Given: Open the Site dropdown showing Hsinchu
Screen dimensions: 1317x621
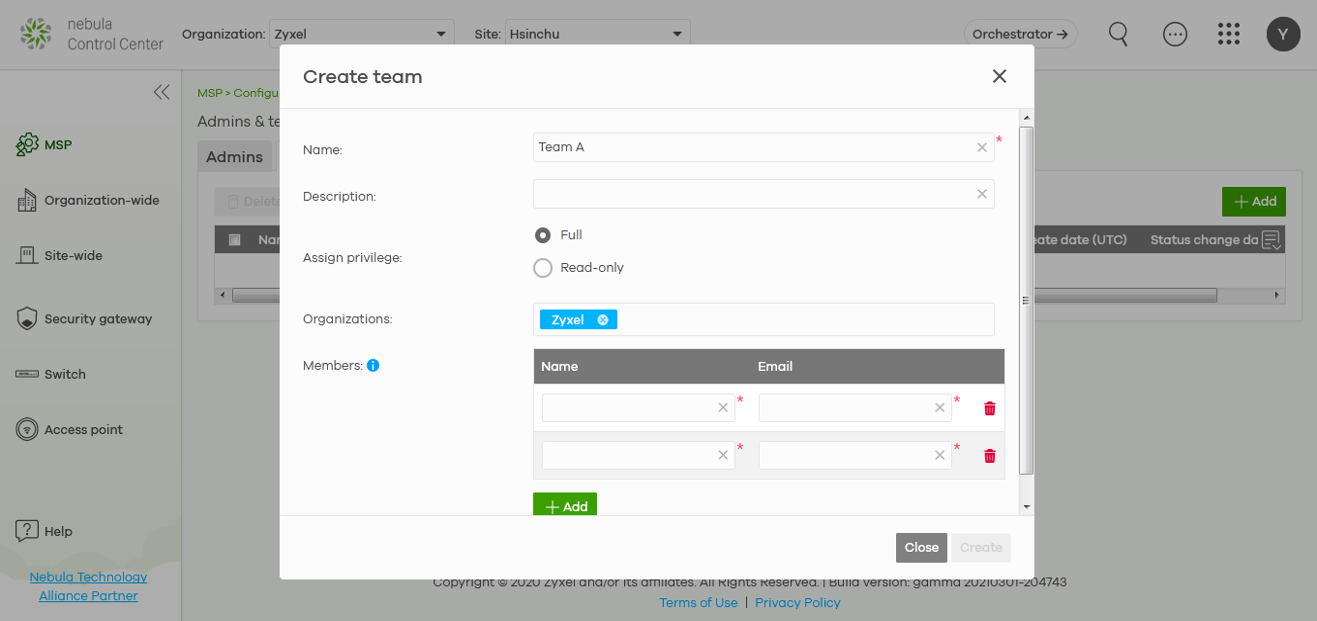Looking at the screenshot, I should click(x=598, y=34).
